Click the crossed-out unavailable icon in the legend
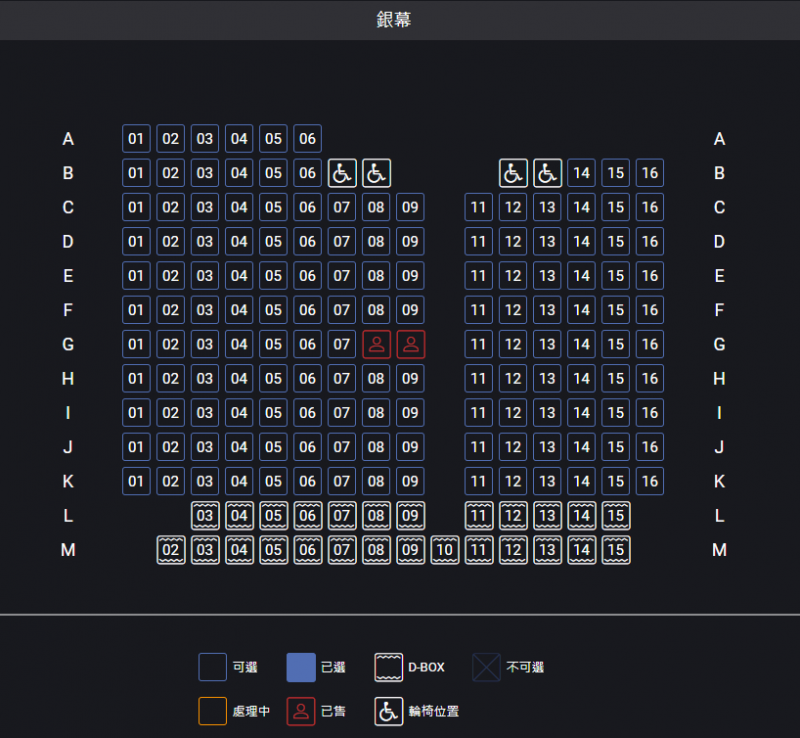Viewport: 800px width, 738px height. pyautogui.click(x=487, y=667)
